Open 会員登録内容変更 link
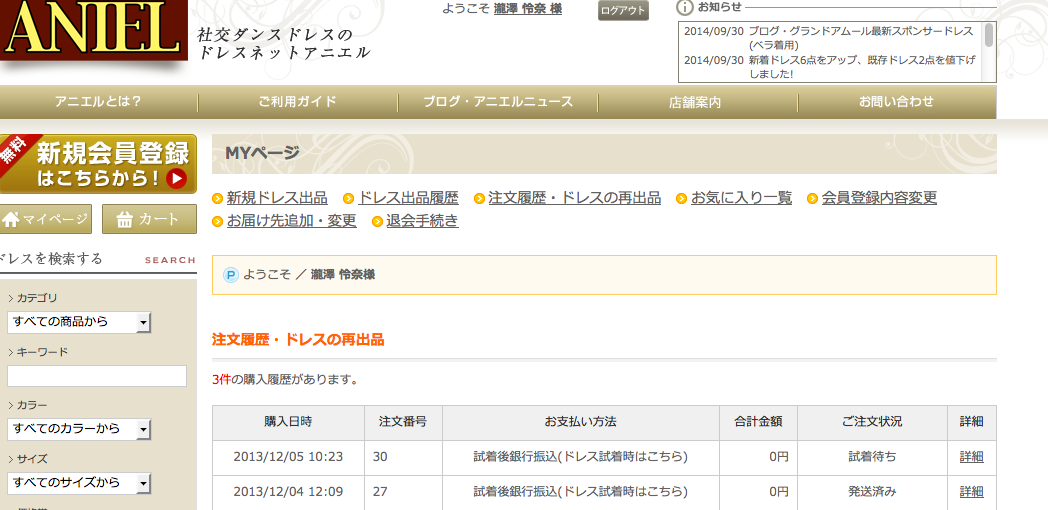1048x510 pixels. point(880,199)
